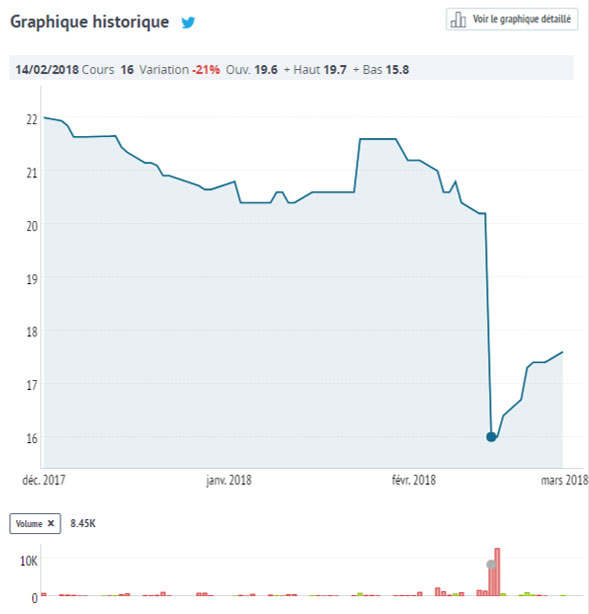Select the dark blue data point at 16
589x614 pixels.
click(491, 437)
